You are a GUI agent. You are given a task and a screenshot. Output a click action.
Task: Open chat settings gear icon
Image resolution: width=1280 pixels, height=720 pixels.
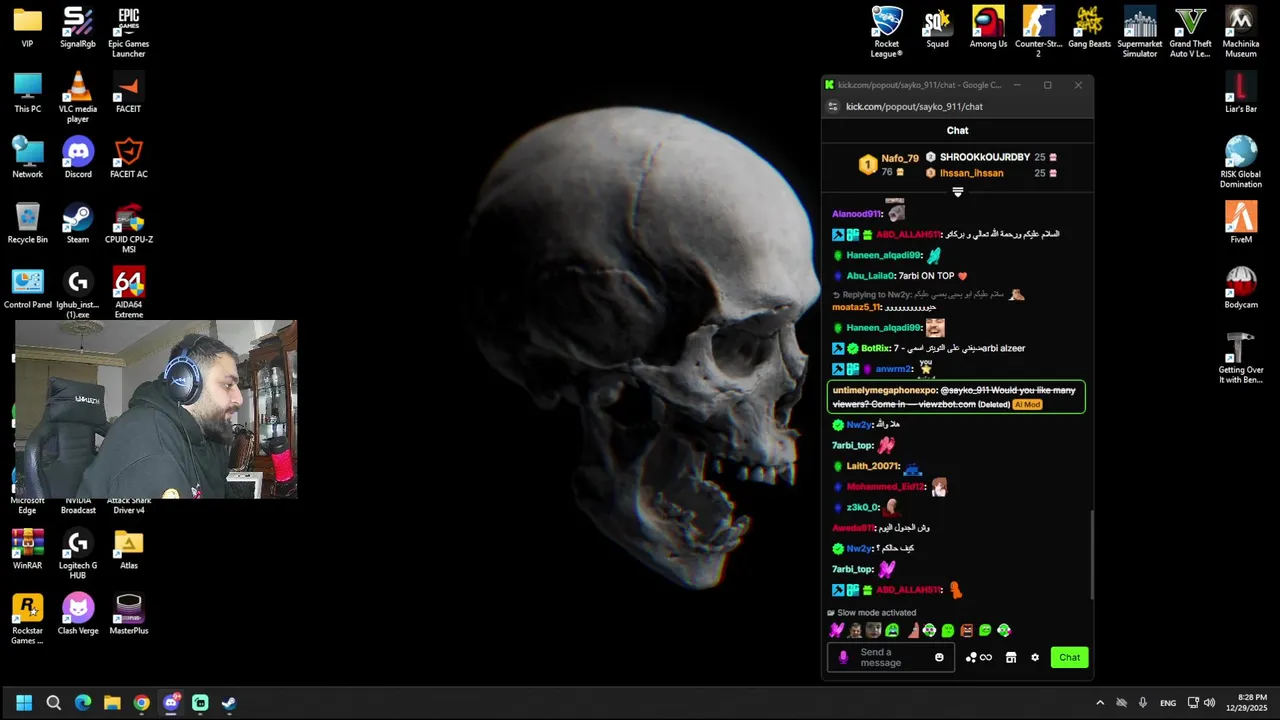click(x=1035, y=657)
